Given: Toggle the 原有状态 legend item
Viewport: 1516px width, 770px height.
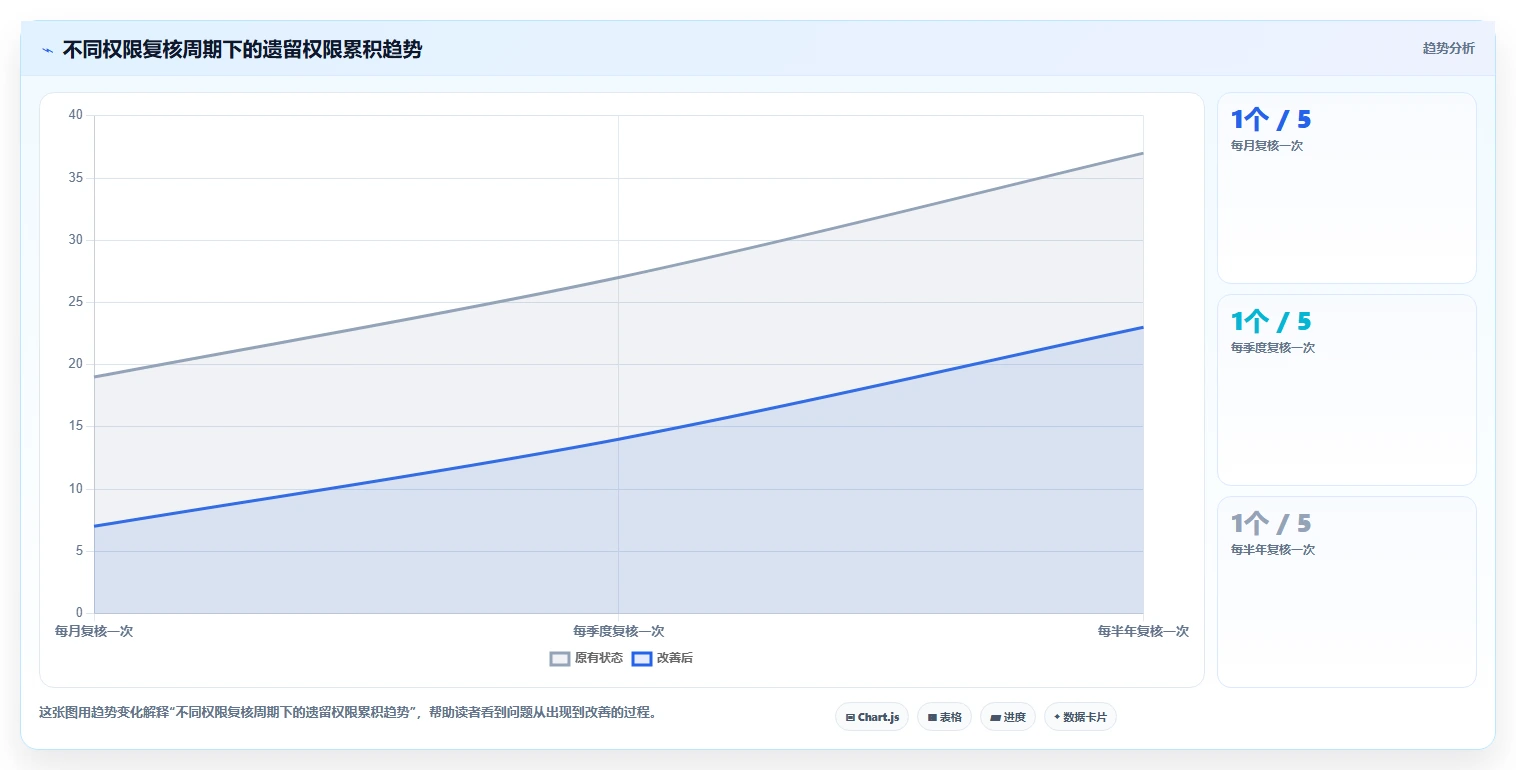Looking at the screenshot, I should coord(587,658).
